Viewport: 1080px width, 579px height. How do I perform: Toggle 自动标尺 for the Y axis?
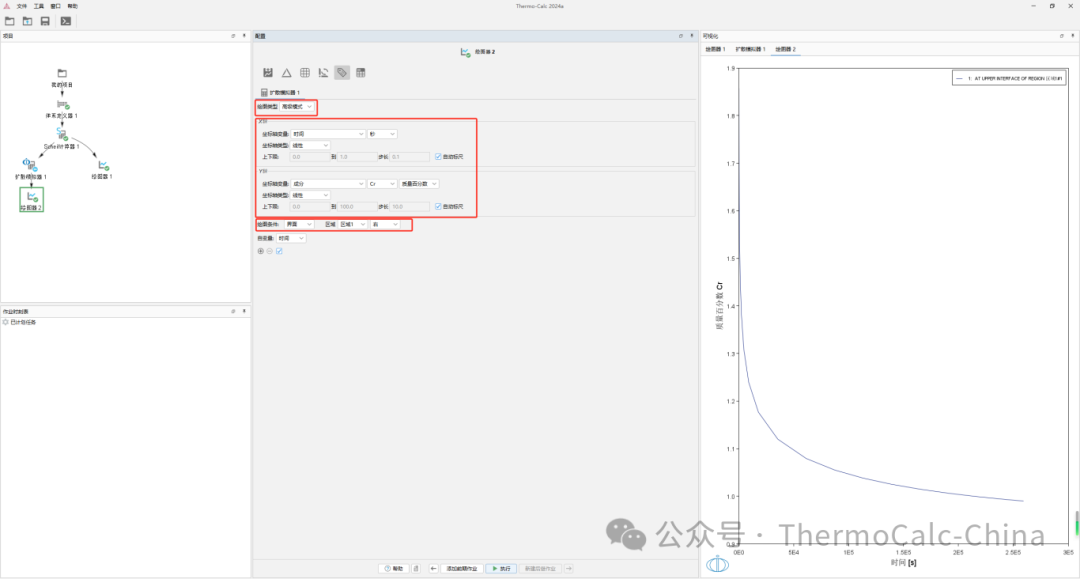pyautogui.click(x=437, y=207)
